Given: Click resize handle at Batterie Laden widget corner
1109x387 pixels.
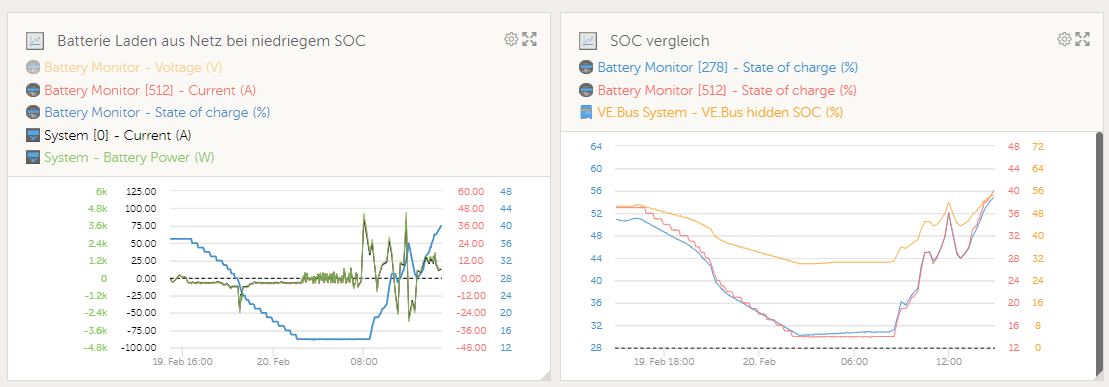Looking at the screenshot, I should coord(545,374).
